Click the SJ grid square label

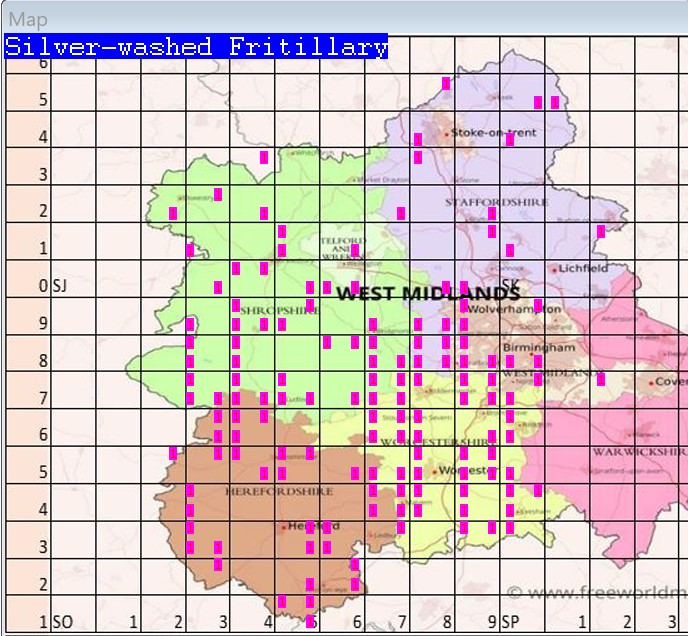[59, 287]
